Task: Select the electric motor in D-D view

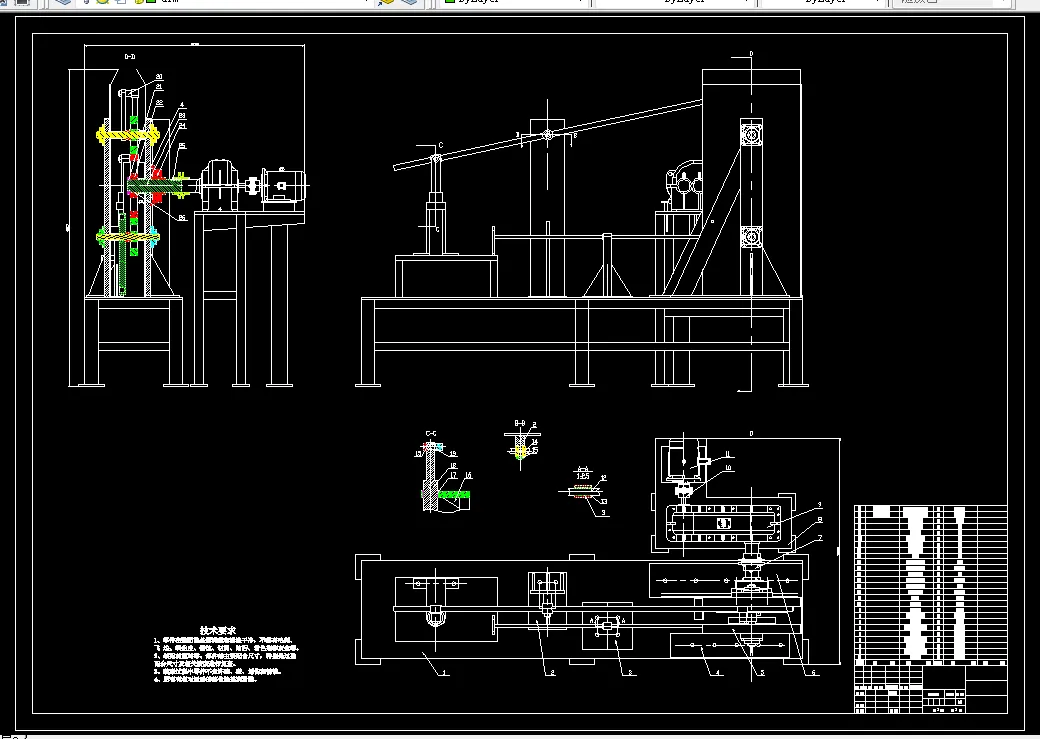Action: [x=284, y=186]
